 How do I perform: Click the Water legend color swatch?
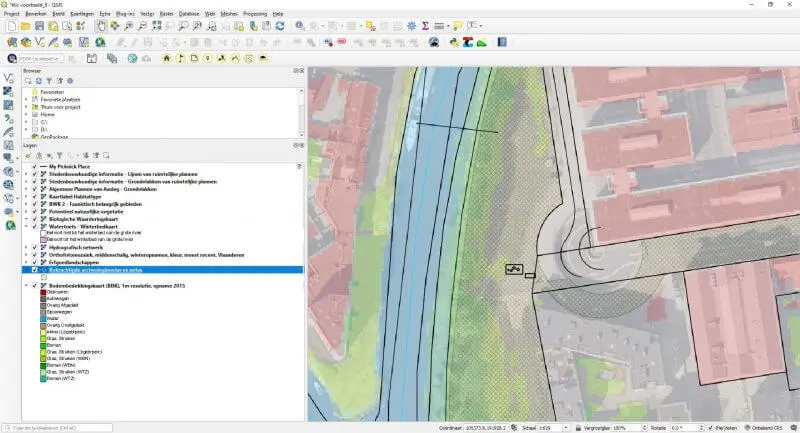(x=41, y=318)
